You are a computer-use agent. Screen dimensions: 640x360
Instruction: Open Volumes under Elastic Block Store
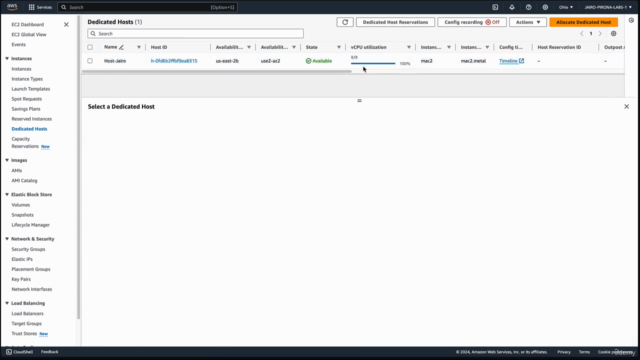tap(20, 205)
